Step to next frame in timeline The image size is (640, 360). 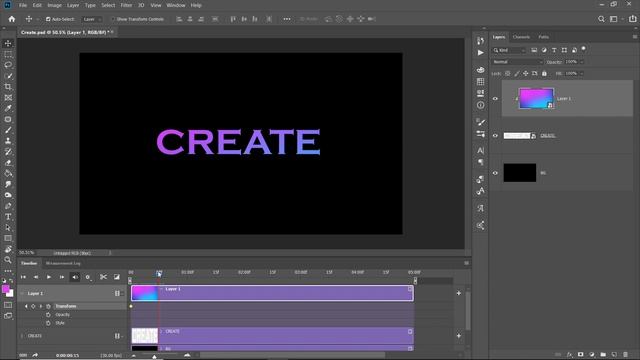[62, 277]
